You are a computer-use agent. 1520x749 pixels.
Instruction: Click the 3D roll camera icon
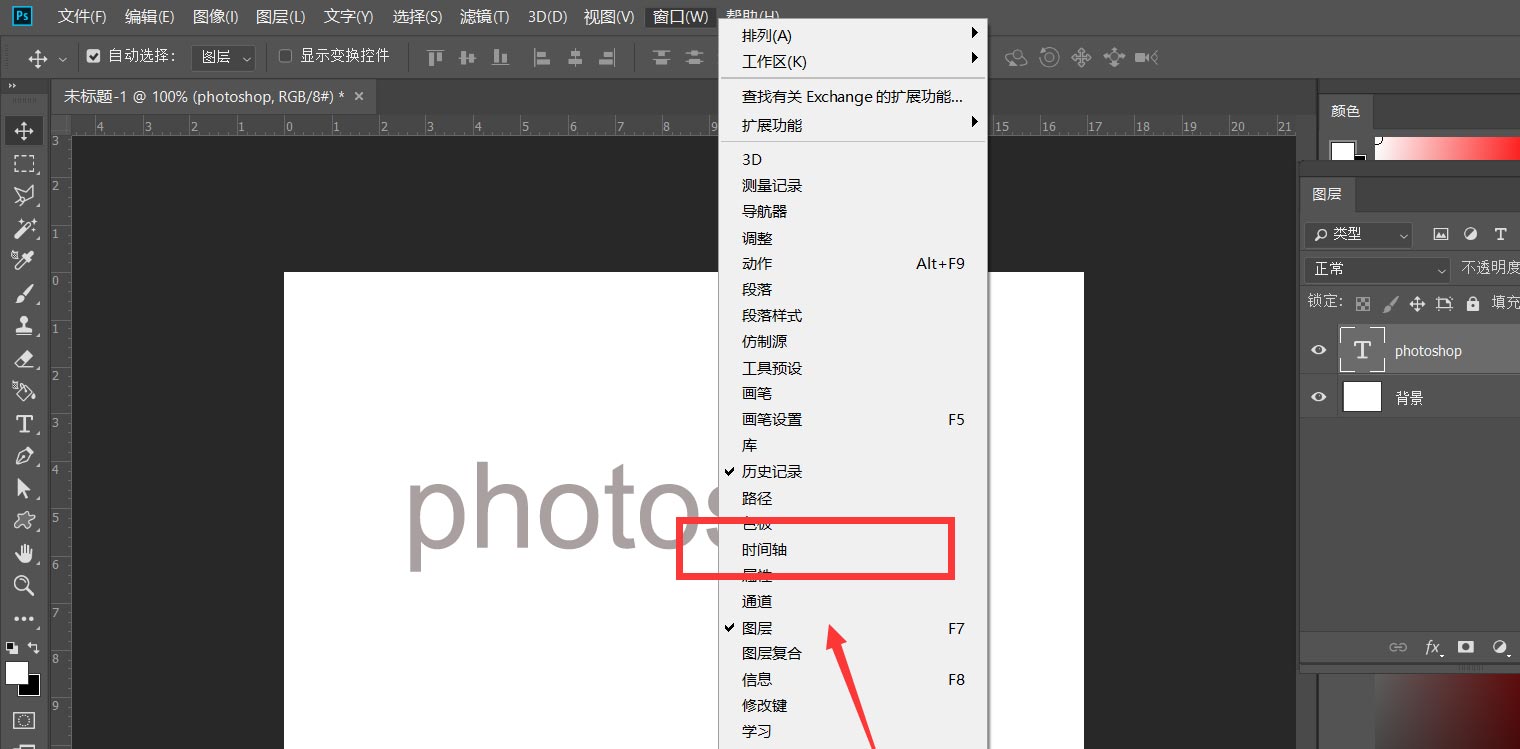(x=1049, y=57)
